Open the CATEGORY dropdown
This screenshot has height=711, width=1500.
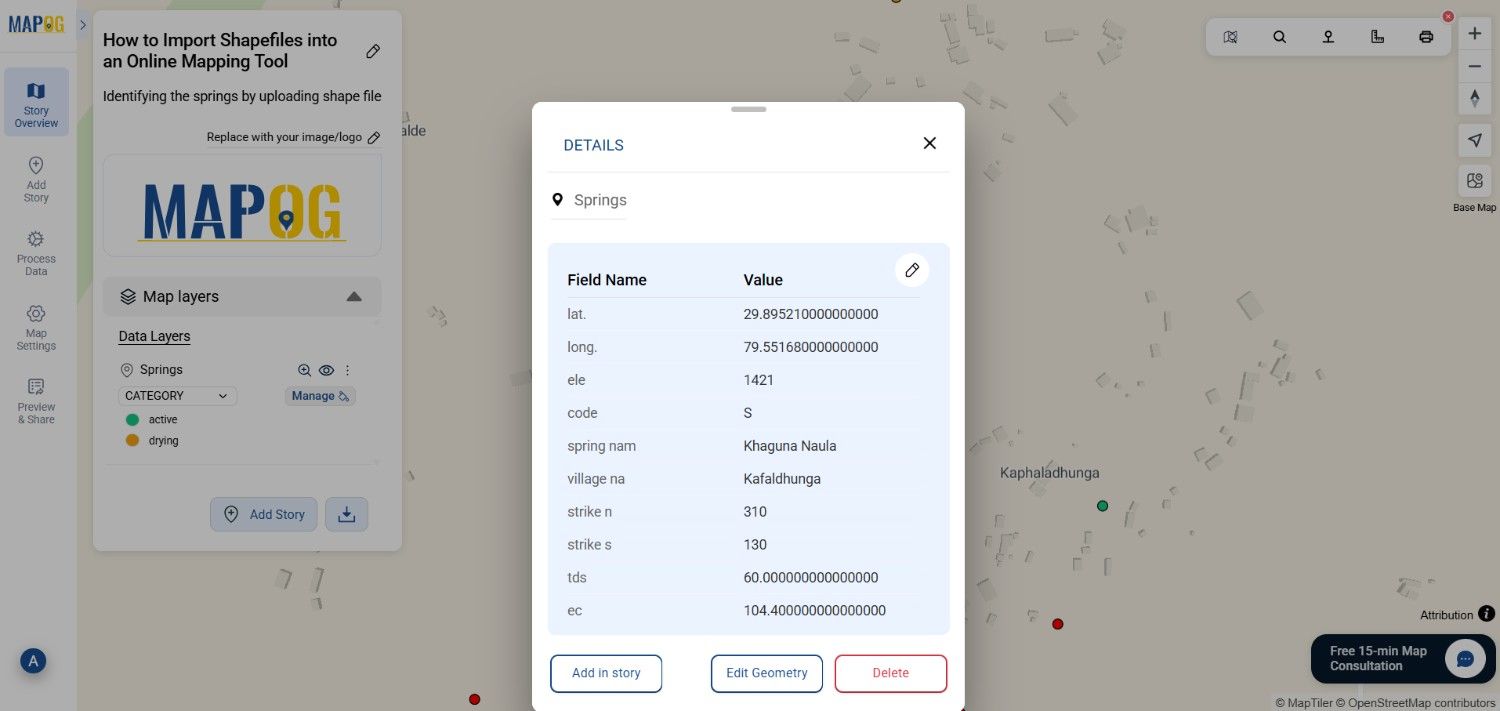[x=177, y=396]
